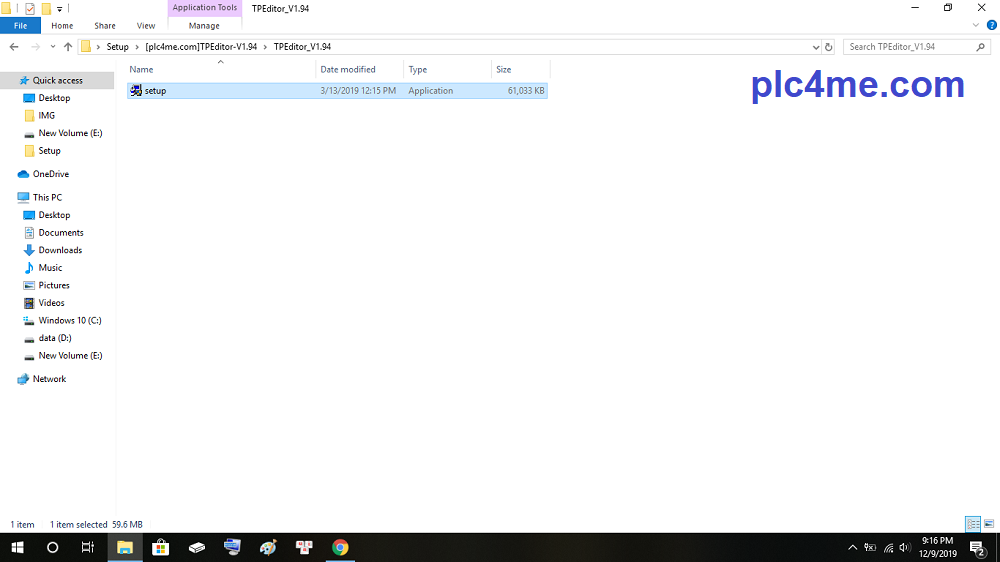Image resolution: width=1000 pixels, height=562 pixels.
Task: Open Microsoft Store from the taskbar
Action: (x=160, y=547)
